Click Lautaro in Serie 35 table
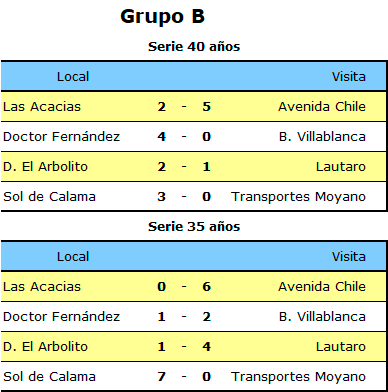 [341, 347]
